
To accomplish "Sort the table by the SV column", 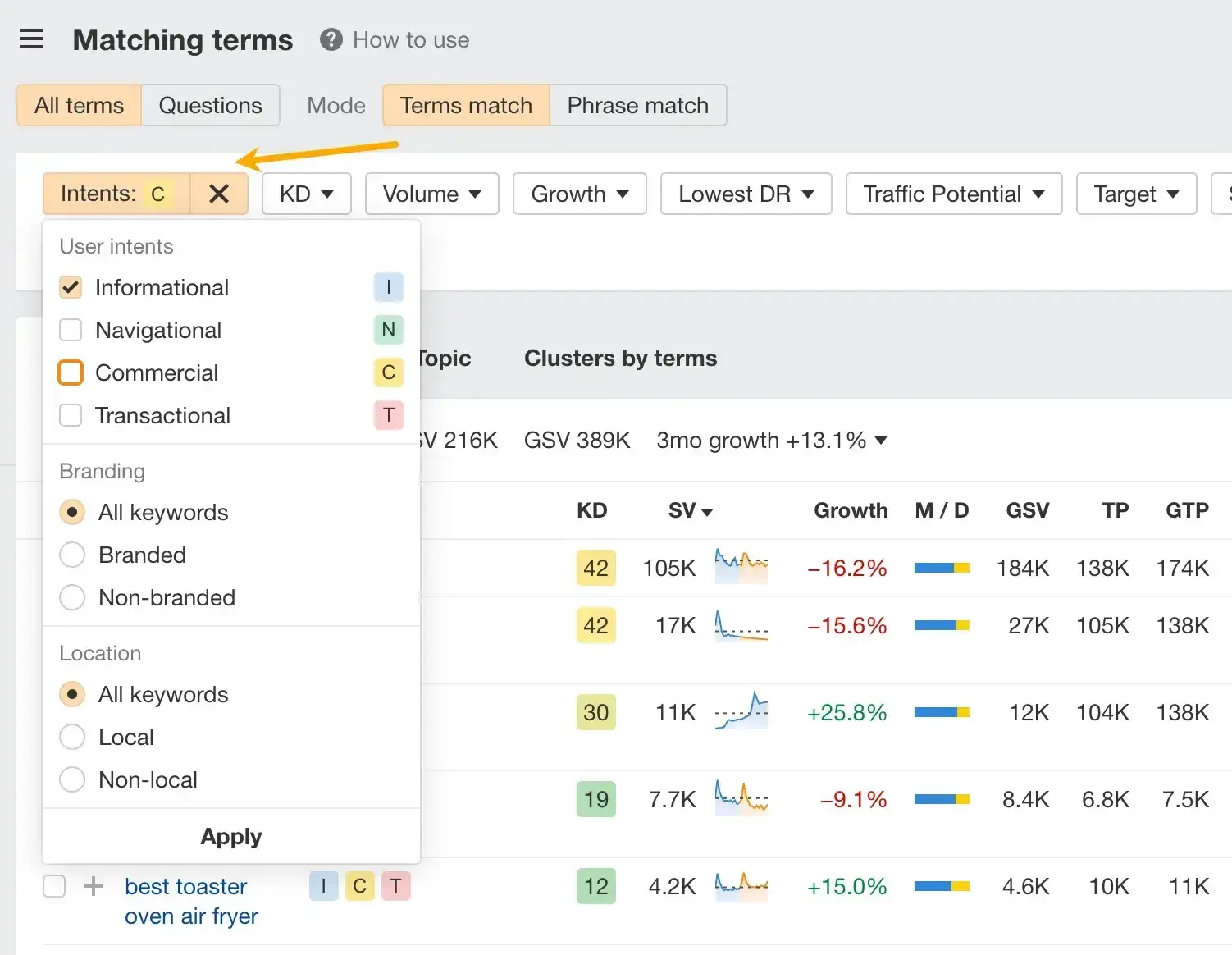I will click(x=690, y=510).
